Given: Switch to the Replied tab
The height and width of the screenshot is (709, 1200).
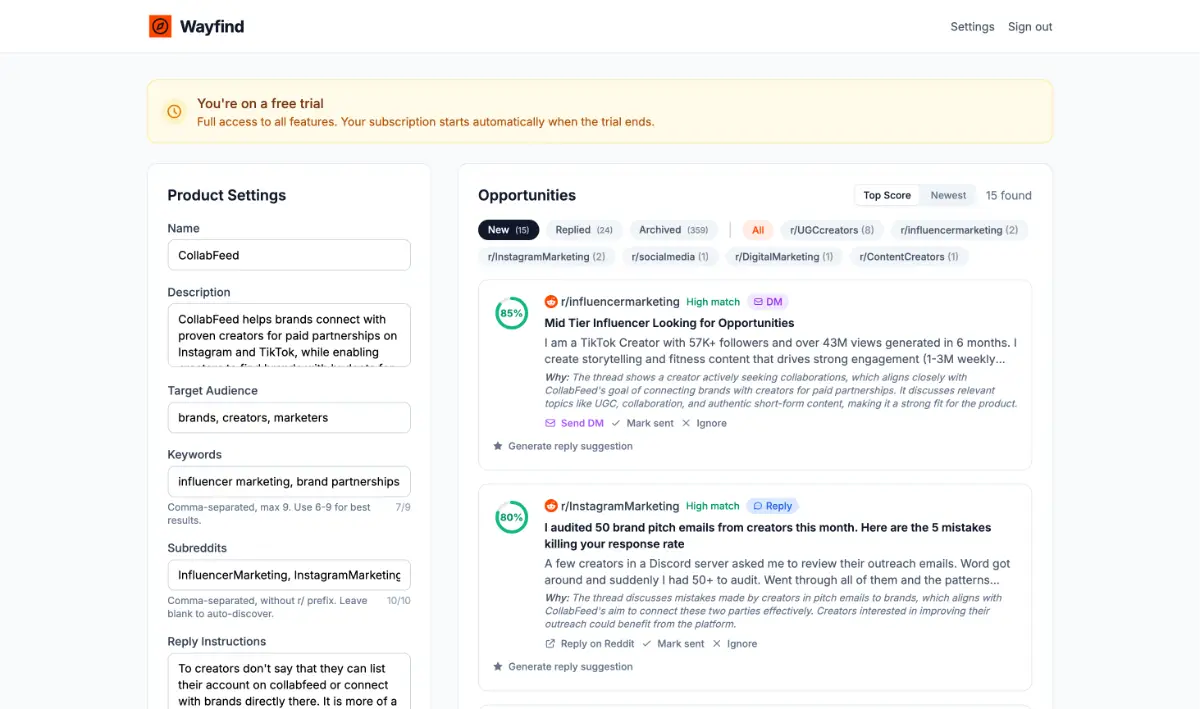Looking at the screenshot, I should (x=584, y=230).
